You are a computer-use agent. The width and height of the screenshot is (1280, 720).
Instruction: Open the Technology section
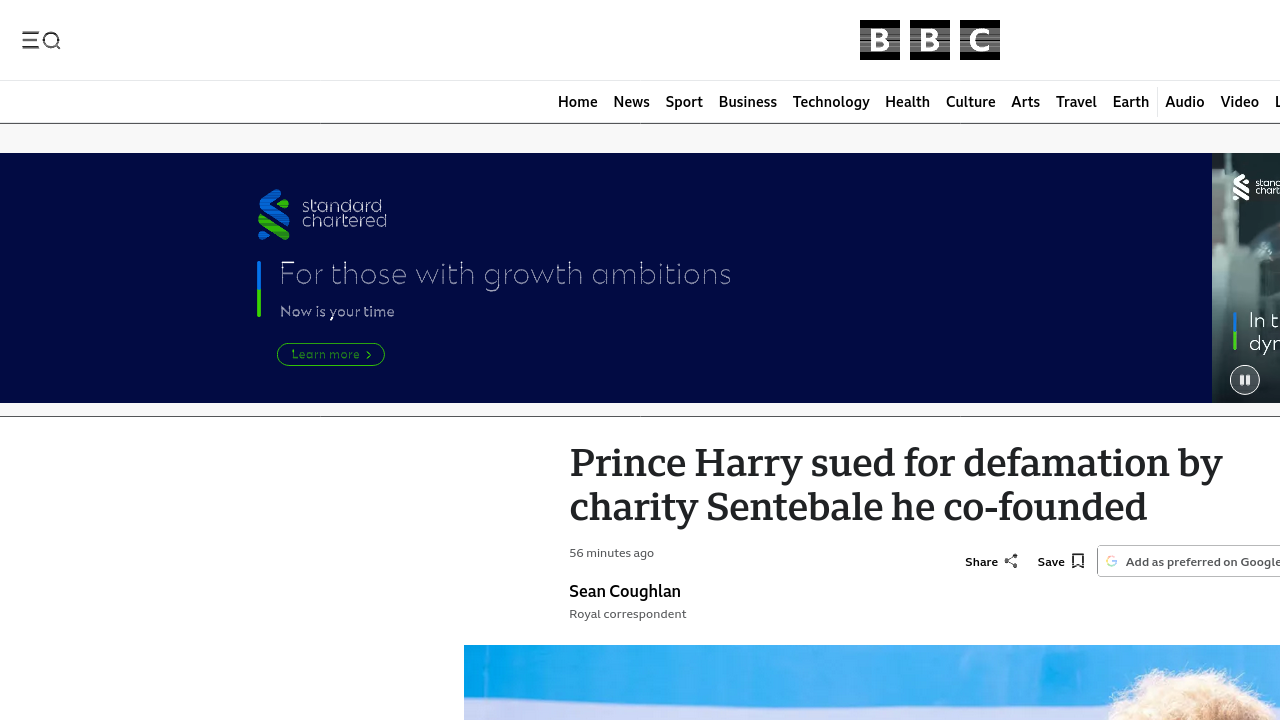click(831, 102)
